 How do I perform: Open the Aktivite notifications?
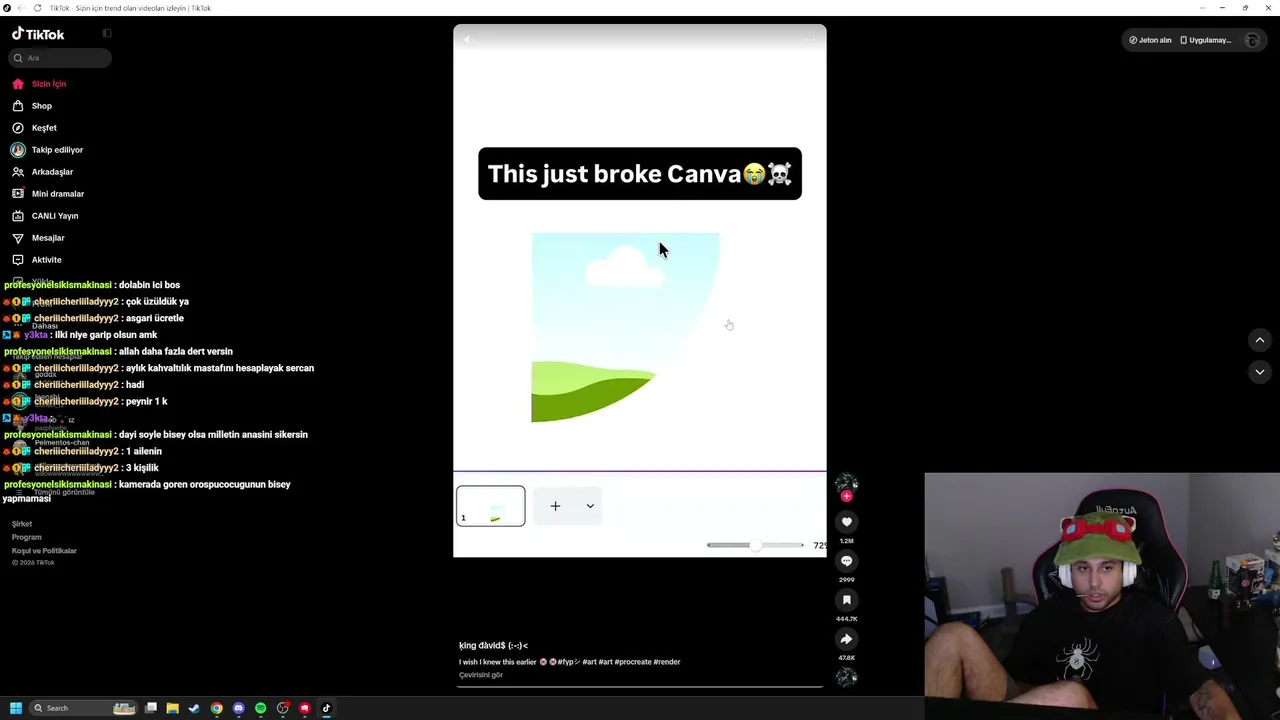[x=37, y=260]
